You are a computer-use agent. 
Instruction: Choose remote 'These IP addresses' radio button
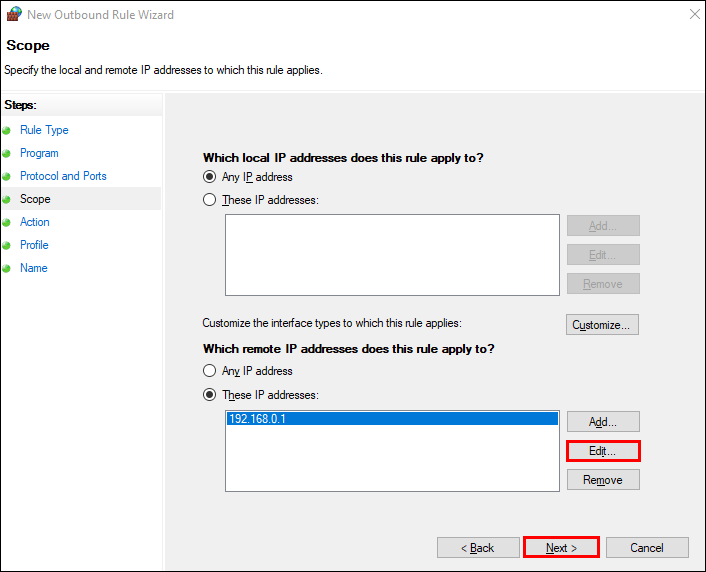(209, 395)
